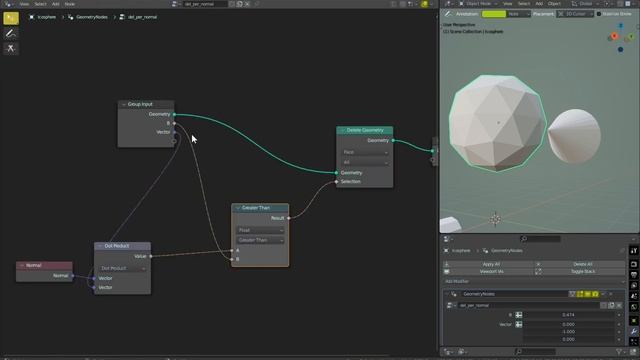
Task: Open node editor View menu
Action: point(24,4)
